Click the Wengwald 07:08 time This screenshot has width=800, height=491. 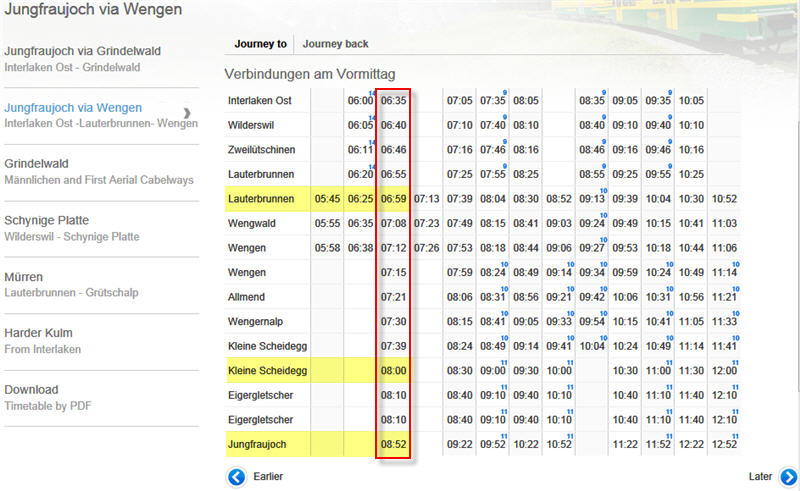[x=393, y=223]
